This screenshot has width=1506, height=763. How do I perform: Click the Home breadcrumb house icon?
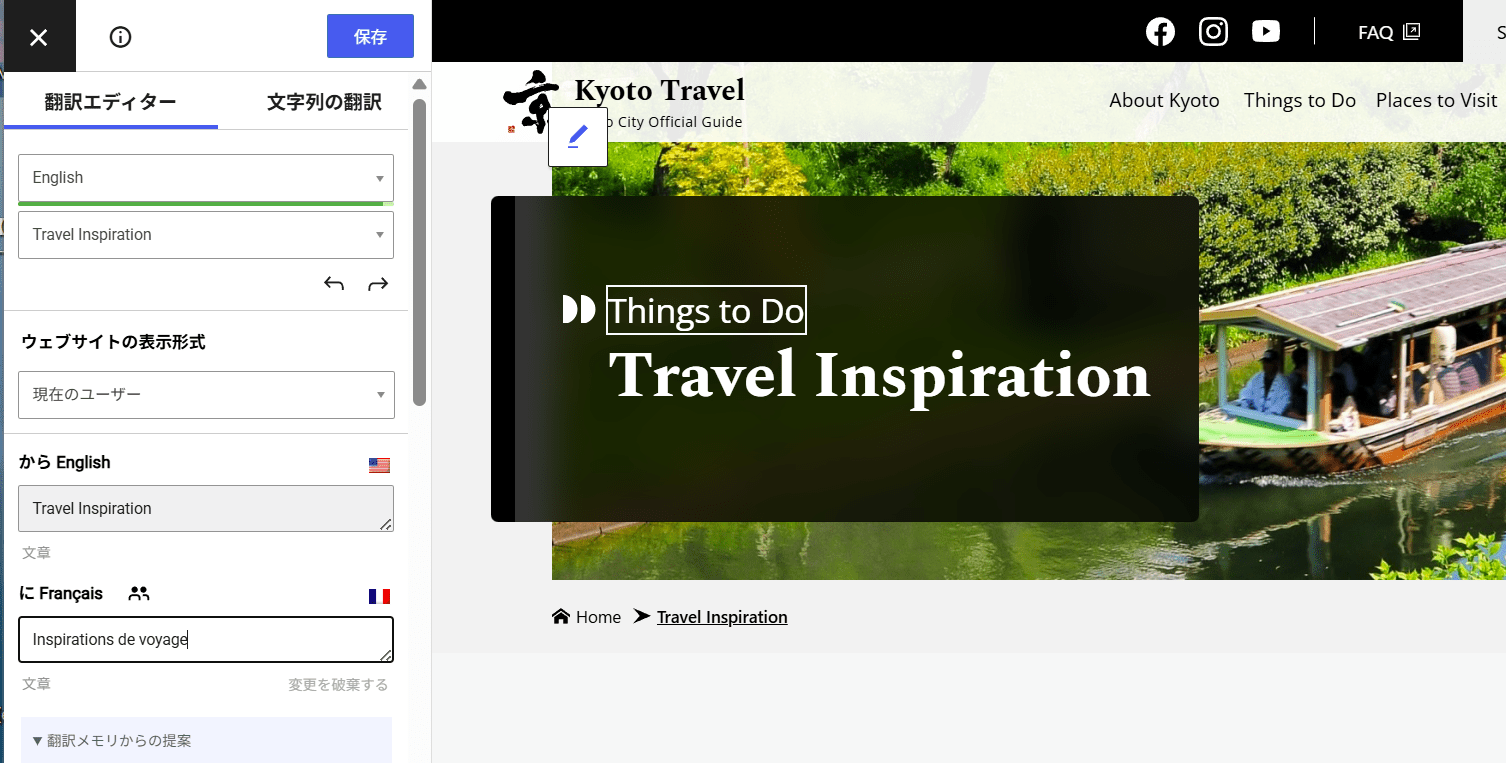pyautogui.click(x=561, y=617)
